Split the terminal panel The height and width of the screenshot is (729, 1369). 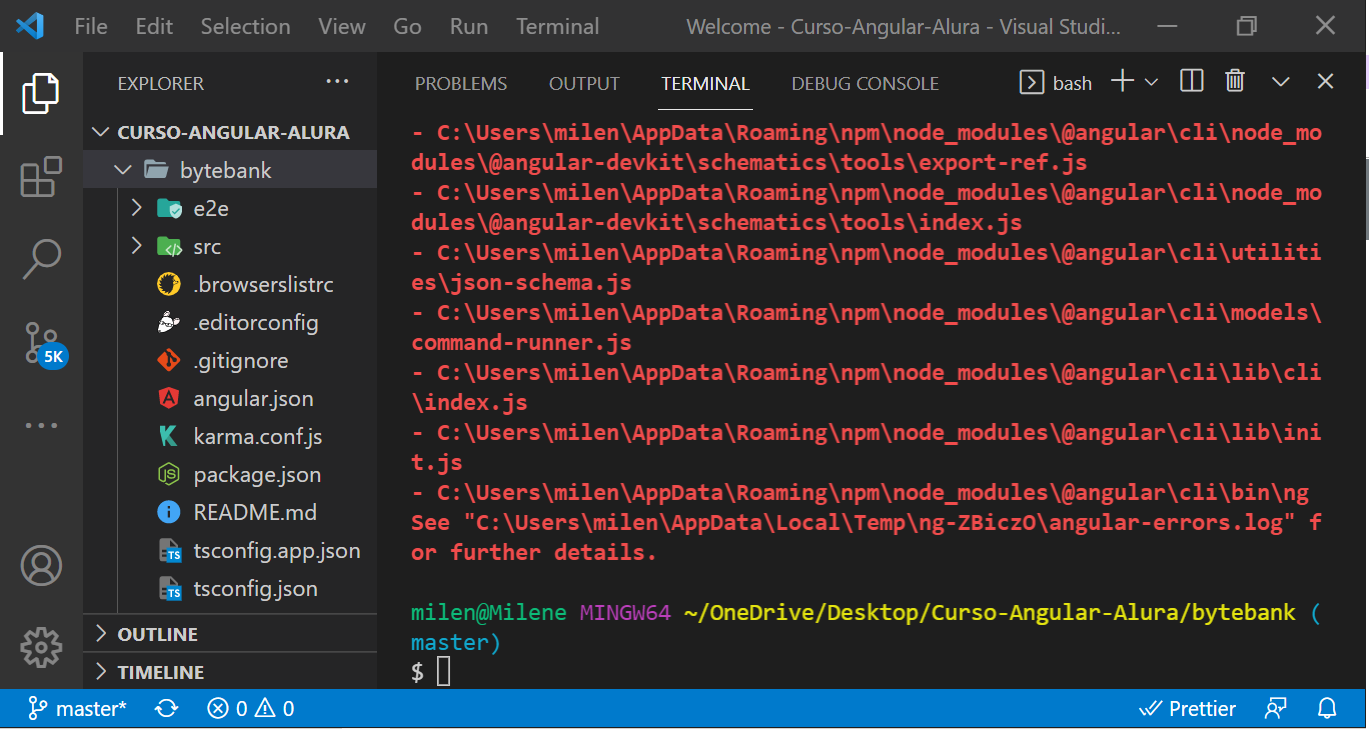[1191, 82]
